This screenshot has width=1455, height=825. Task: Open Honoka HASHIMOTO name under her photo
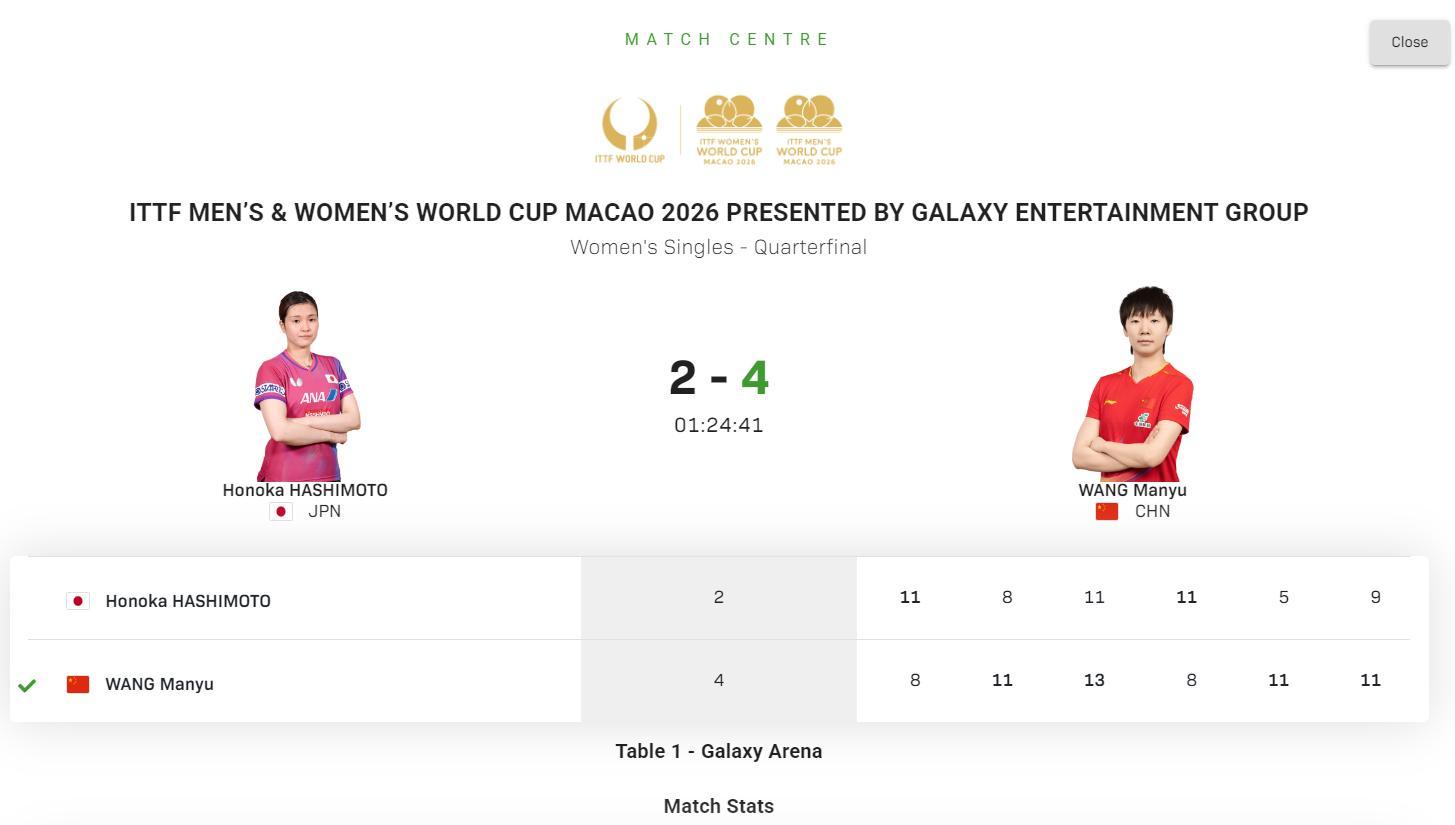pos(305,490)
